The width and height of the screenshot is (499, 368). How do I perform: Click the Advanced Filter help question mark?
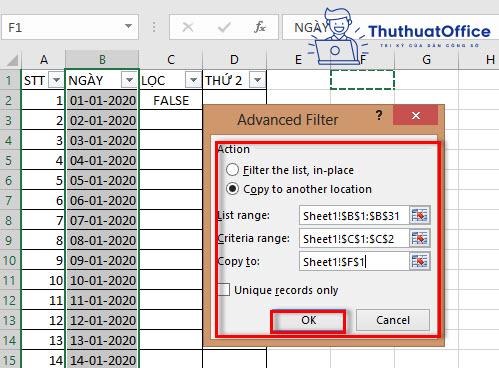click(x=379, y=115)
